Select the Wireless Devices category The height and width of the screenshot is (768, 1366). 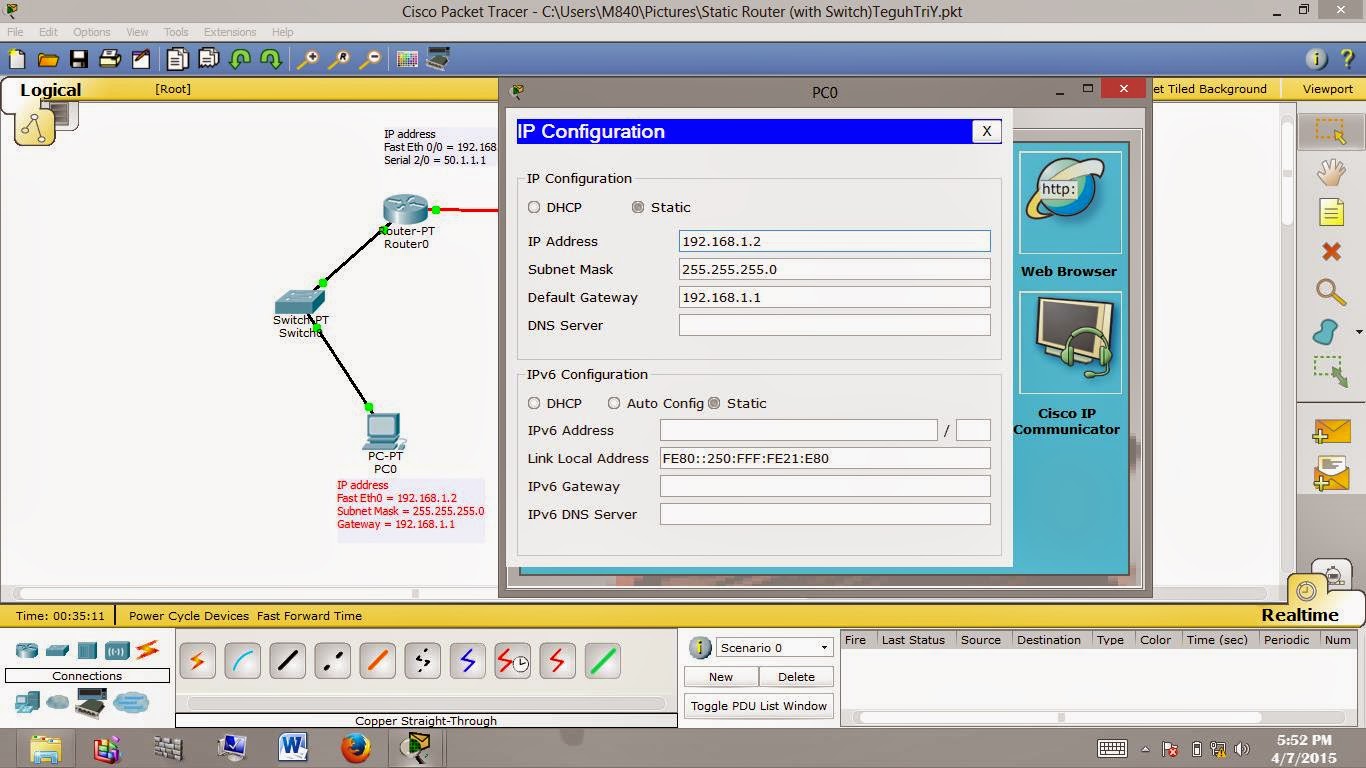pos(117,650)
